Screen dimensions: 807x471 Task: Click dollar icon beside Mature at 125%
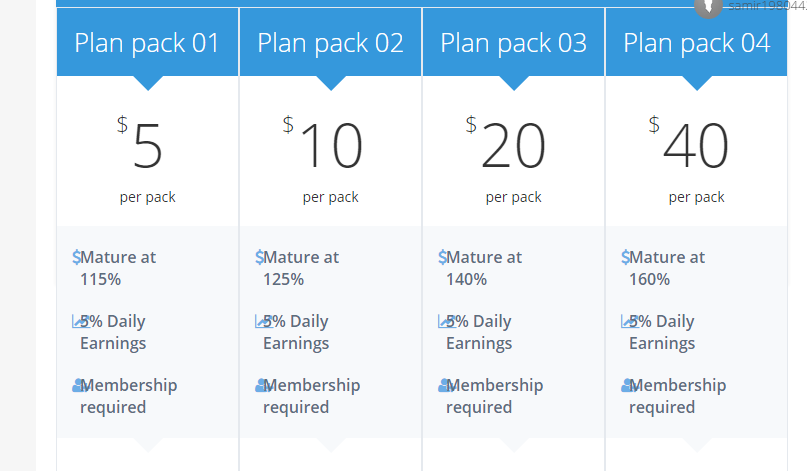pyautogui.click(x=259, y=257)
